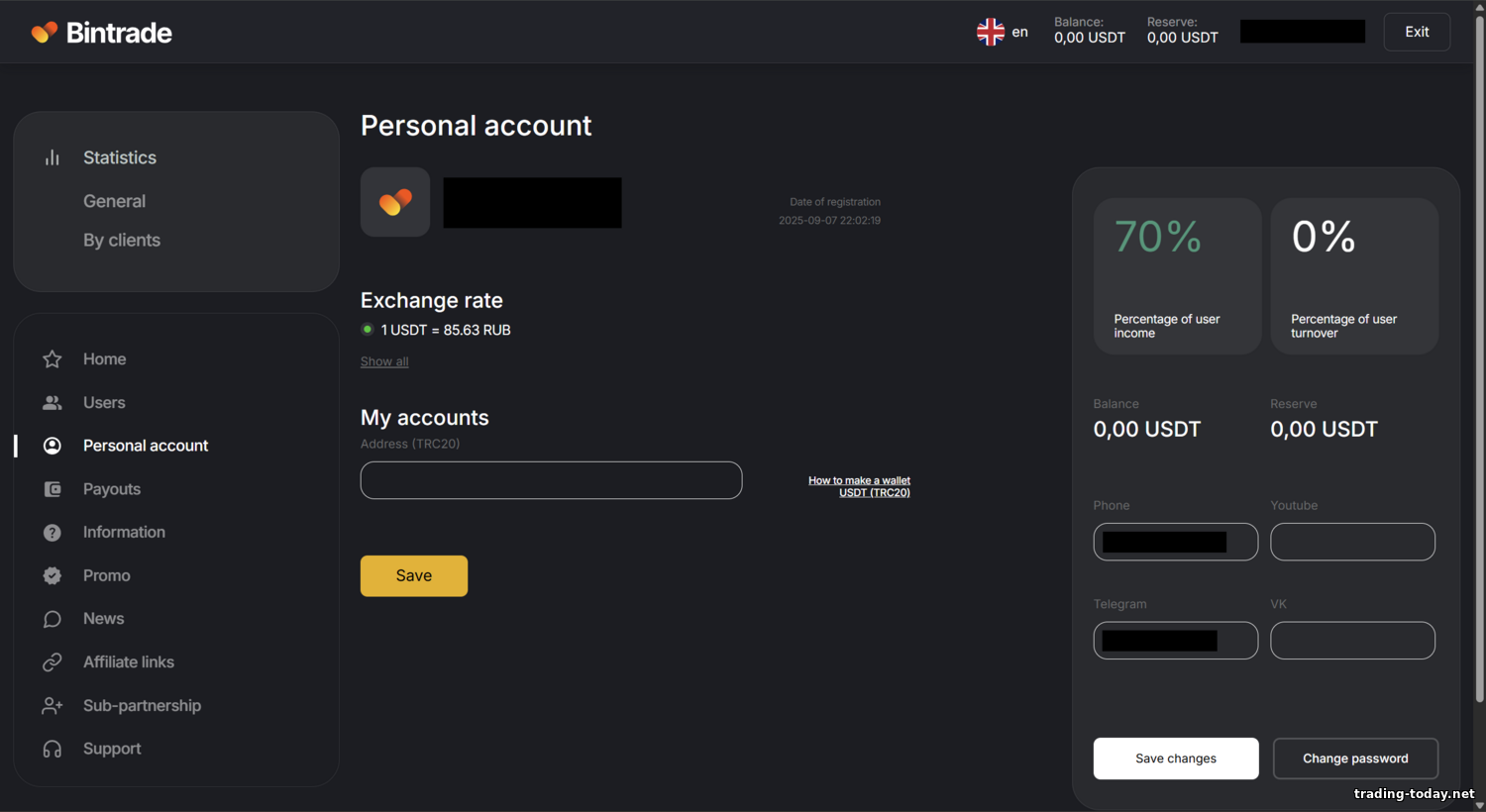Image resolution: width=1486 pixels, height=812 pixels.
Task: Click the Support headset icon
Action: coord(53,750)
